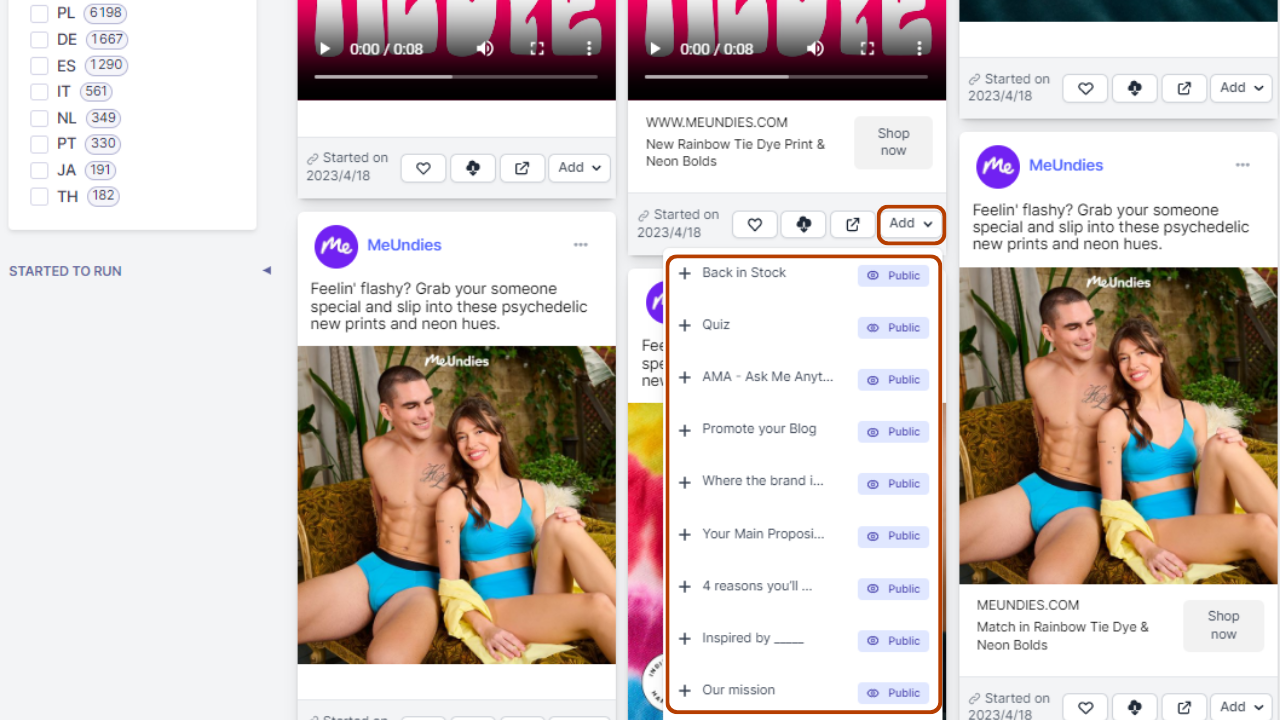This screenshot has height=720, width=1280.
Task: Click MeUndies avatar logo on left-column image ad
Action: (x=336, y=246)
